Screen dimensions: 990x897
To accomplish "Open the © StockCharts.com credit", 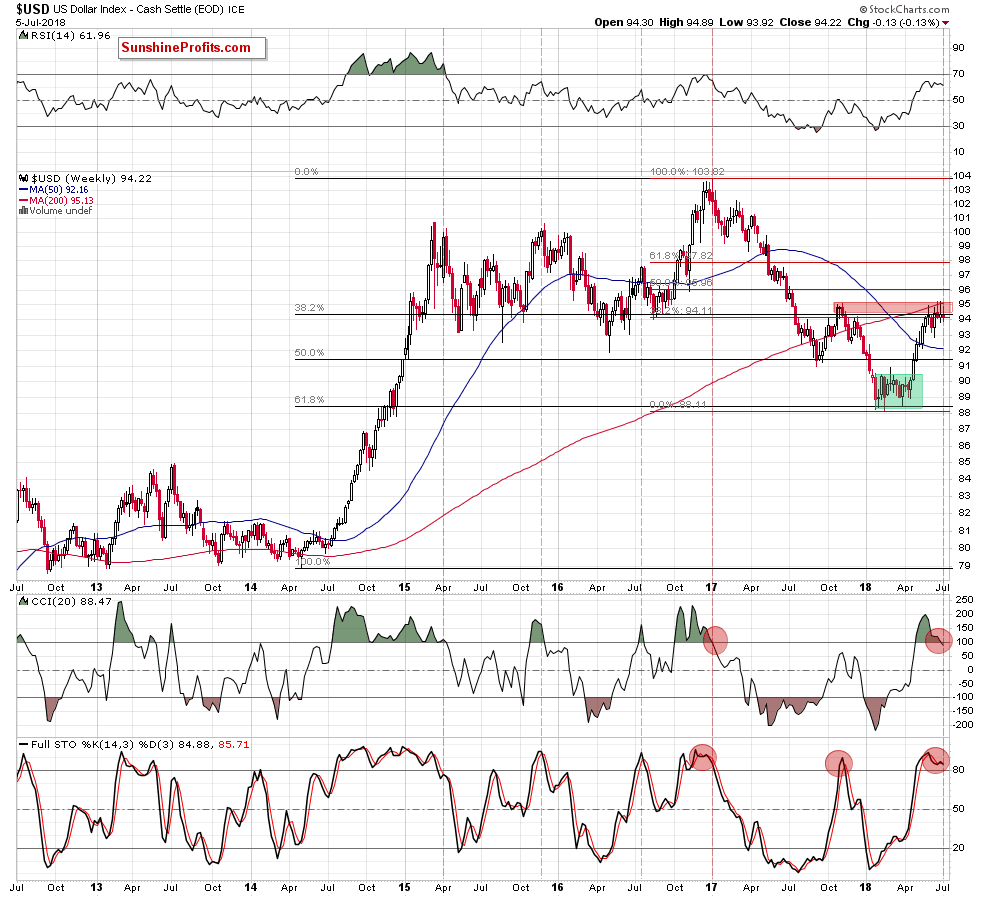I will click(904, 9).
